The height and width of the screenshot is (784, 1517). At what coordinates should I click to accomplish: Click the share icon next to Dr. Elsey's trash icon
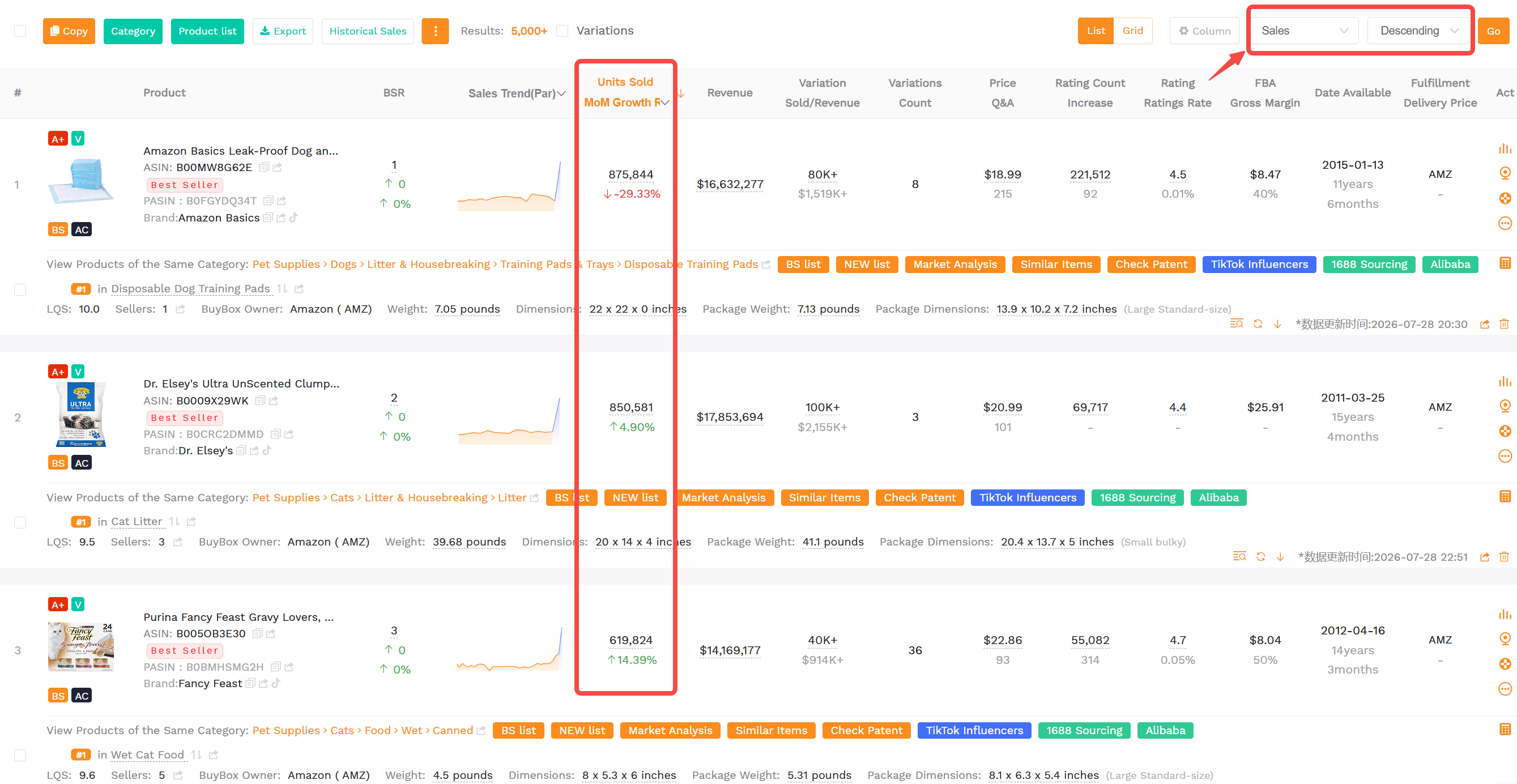tap(1484, 557)
